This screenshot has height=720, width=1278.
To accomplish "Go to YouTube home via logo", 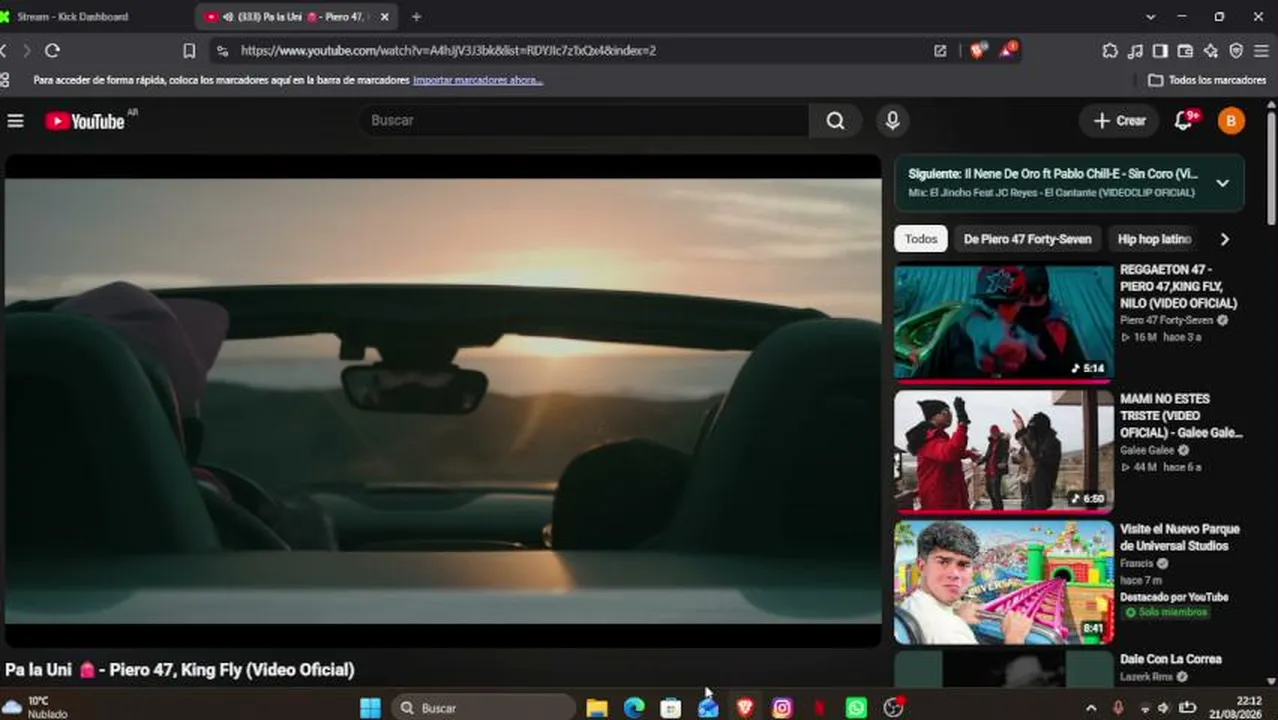I will point(85,121).
